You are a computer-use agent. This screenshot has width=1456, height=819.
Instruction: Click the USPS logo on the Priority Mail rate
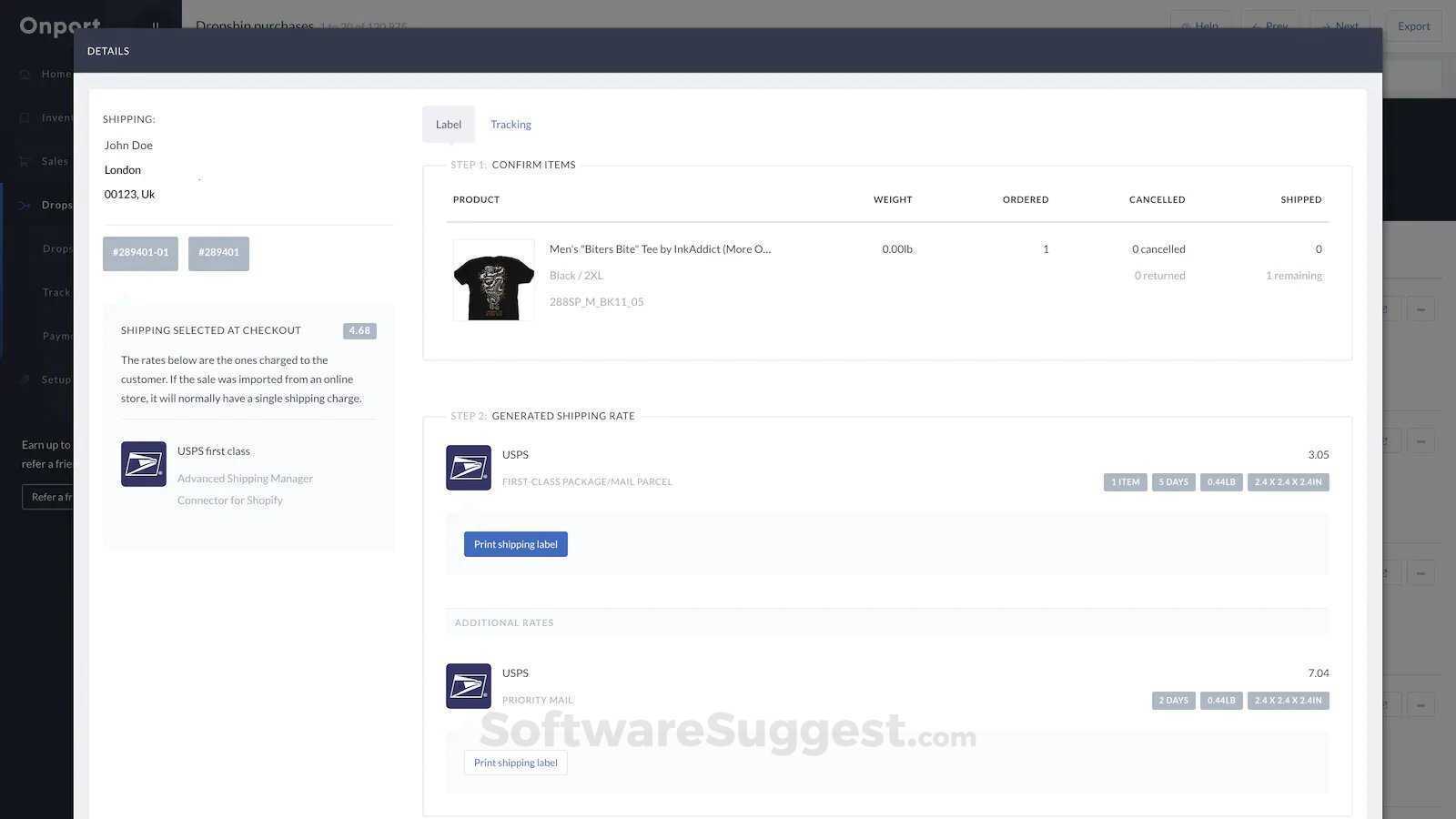(468, 686)
